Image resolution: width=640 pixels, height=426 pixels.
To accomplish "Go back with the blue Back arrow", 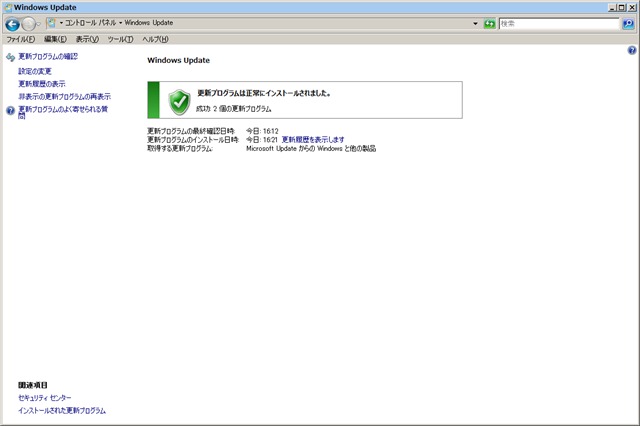I will point(12,24).
